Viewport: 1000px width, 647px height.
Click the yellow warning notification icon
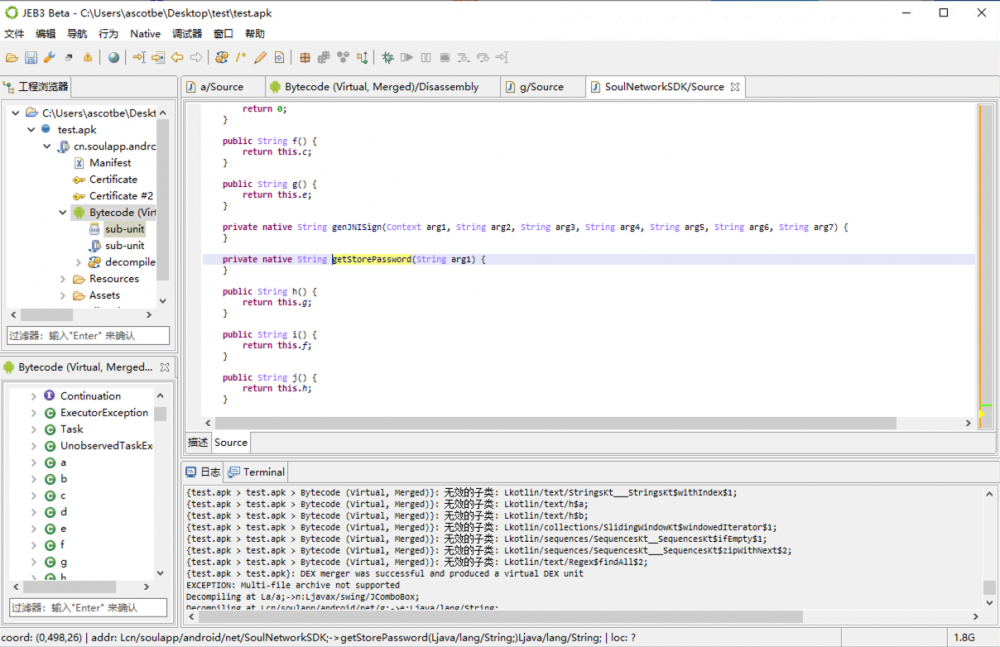coord(88,58)
